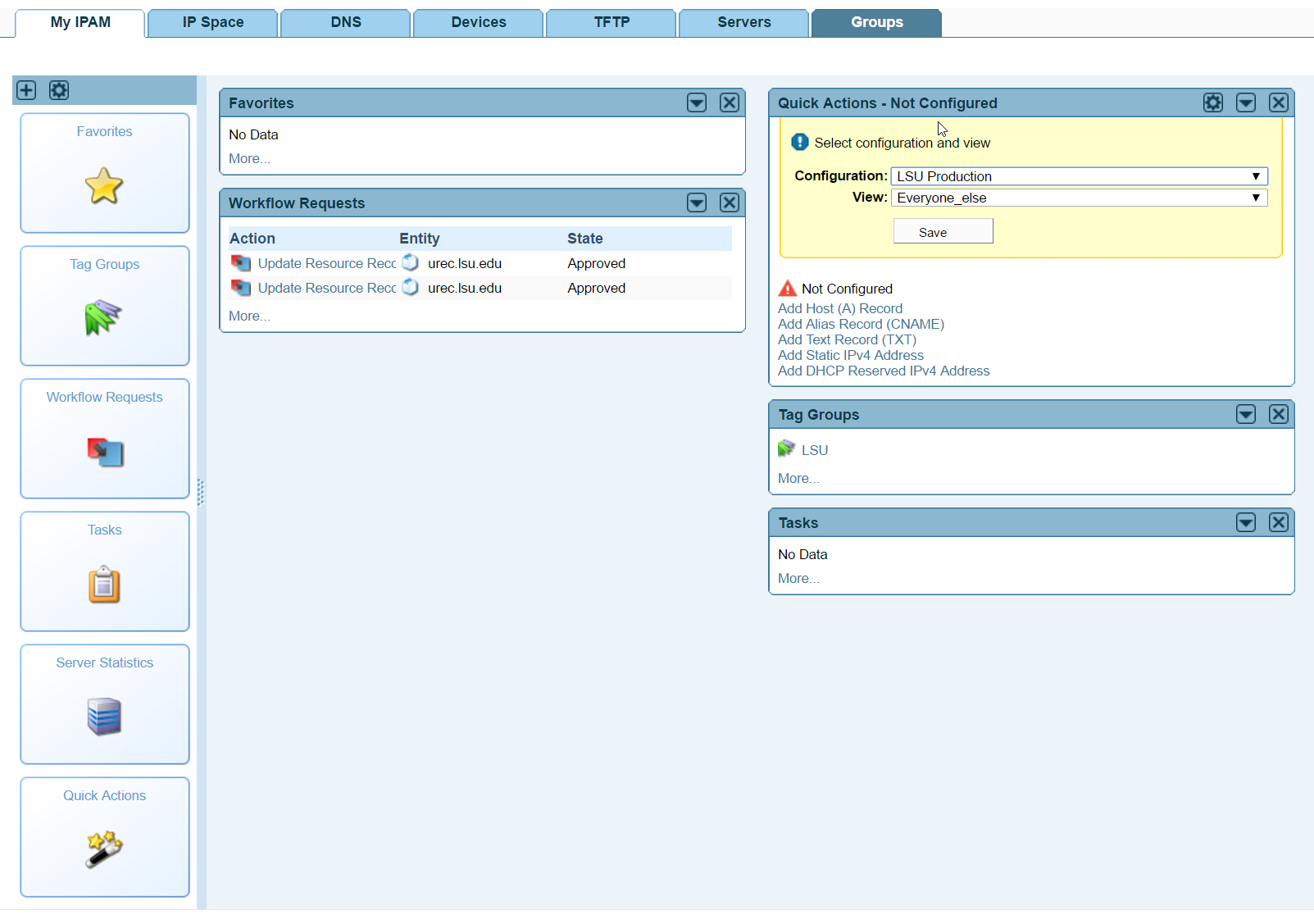Switch to the IP Space tab

[213, 23]
